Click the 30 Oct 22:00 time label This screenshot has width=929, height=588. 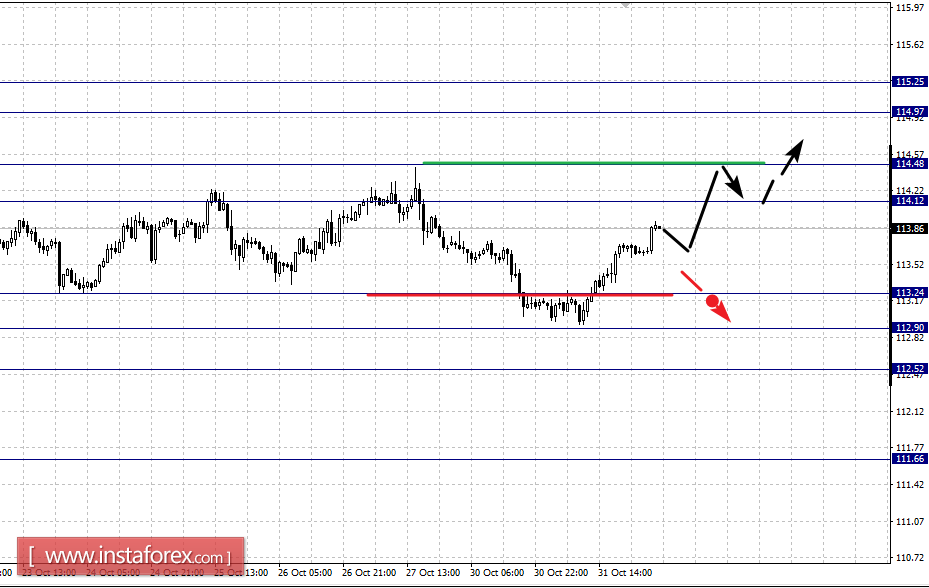tap(560, 573)
